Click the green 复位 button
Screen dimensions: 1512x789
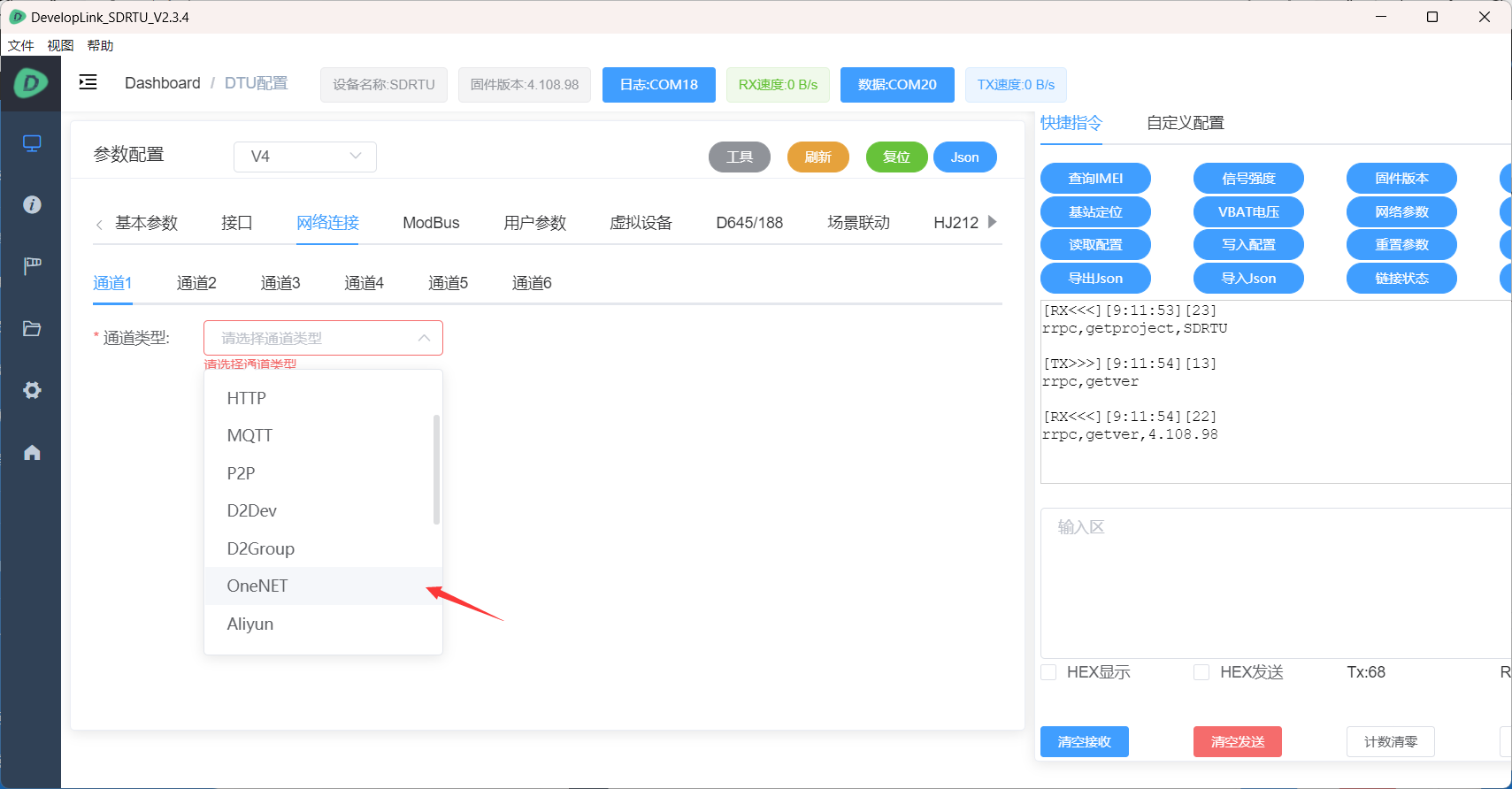(896, 157)
